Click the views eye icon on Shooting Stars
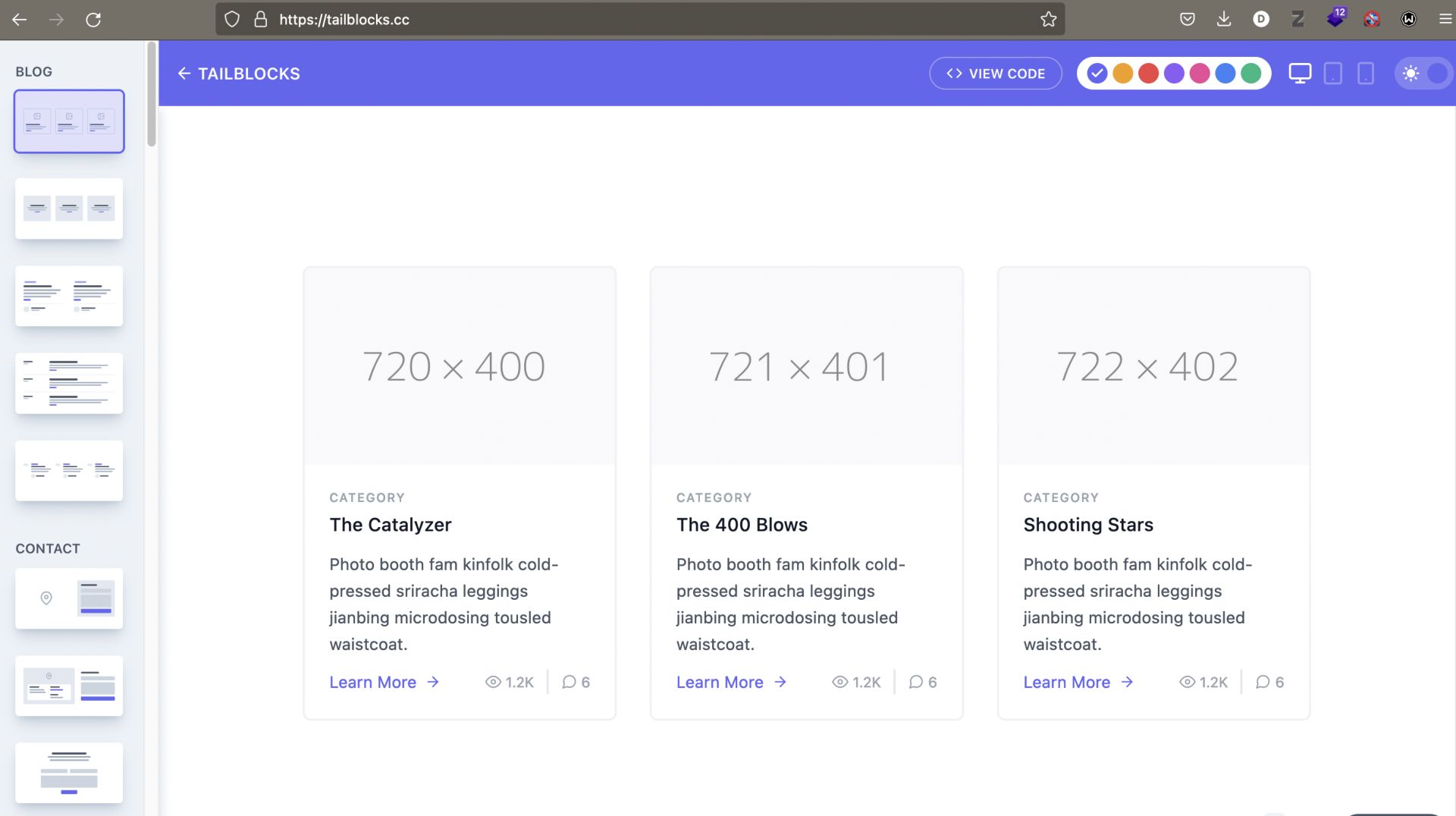The image size is (1456, 816). click(1187, 682)
